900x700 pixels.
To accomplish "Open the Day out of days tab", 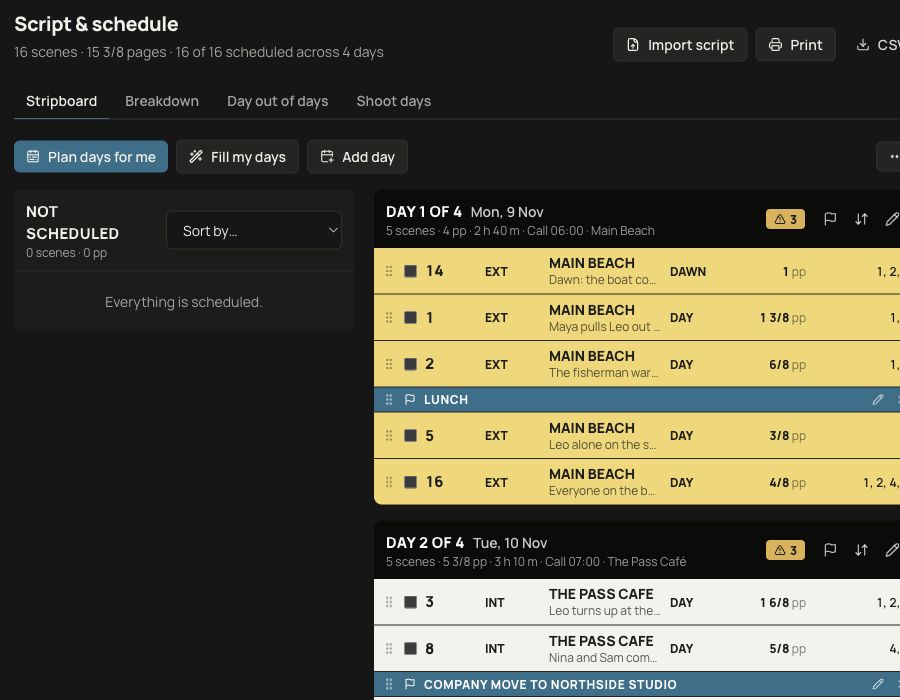I will point(277,101).
